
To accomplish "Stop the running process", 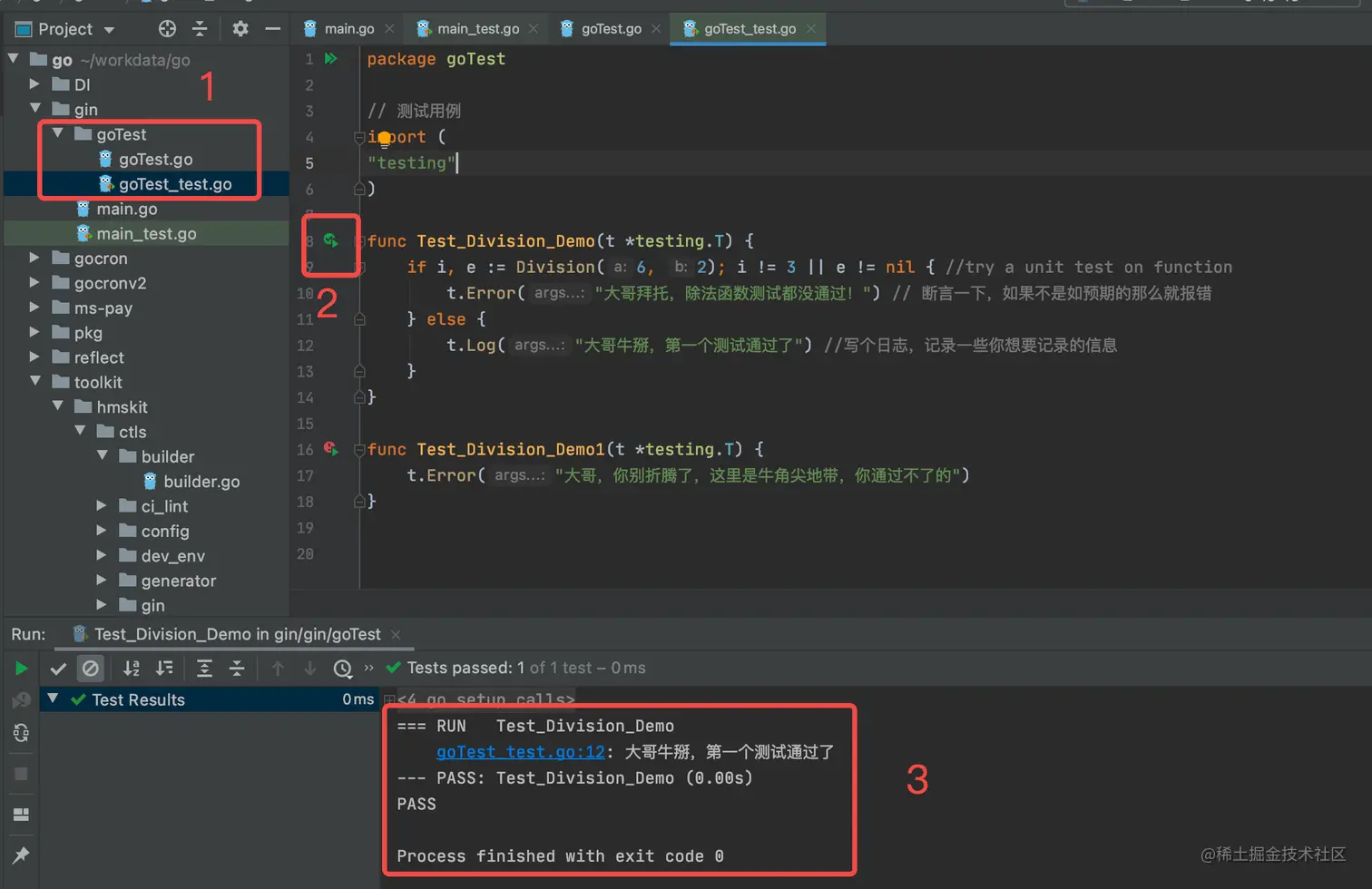I will coord(21,774).
